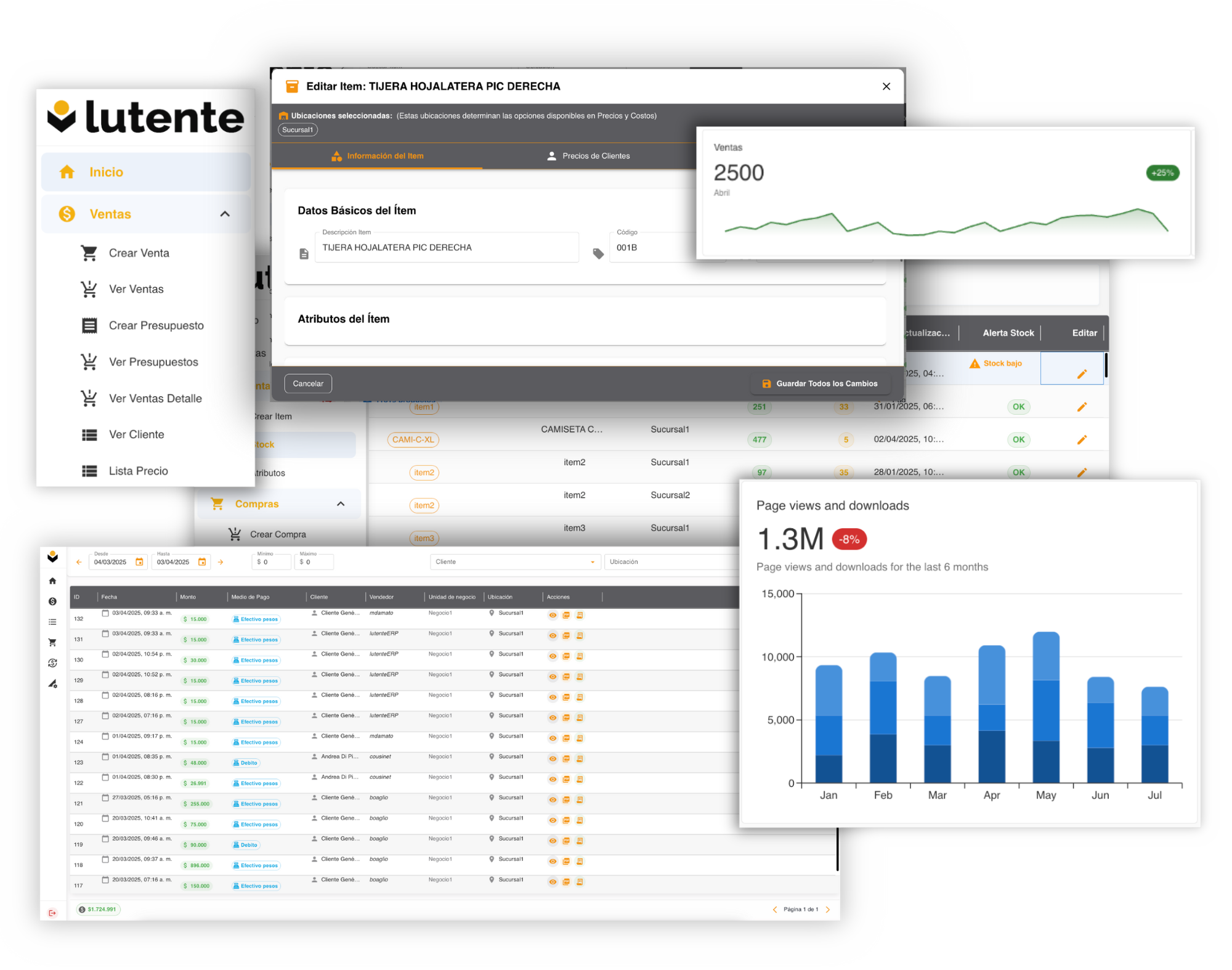Click logout icon at sidebar bottom
1232x970 pixels.
coord(52,913)
